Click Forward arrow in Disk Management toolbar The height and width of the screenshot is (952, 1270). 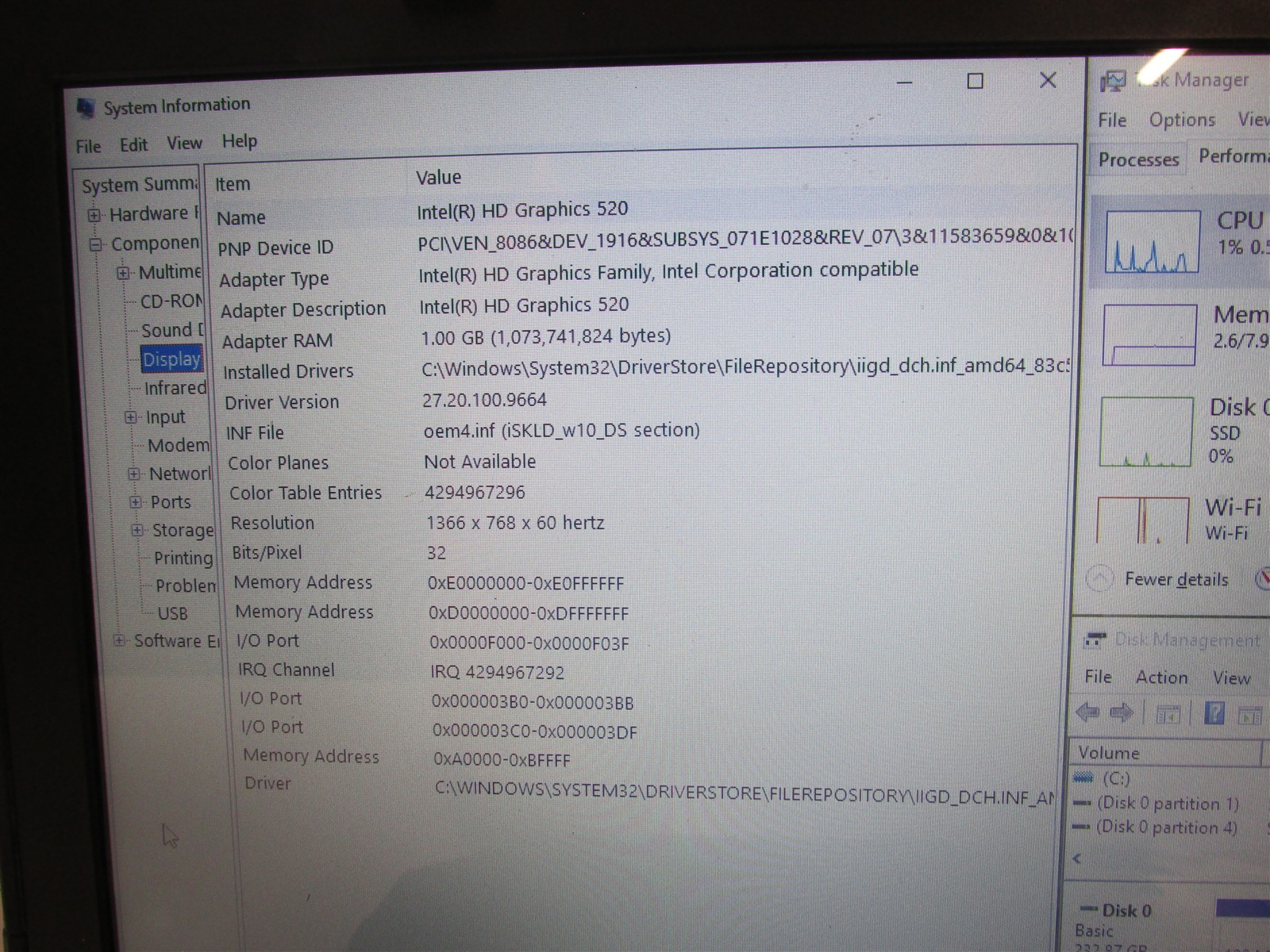point(1121,713)
